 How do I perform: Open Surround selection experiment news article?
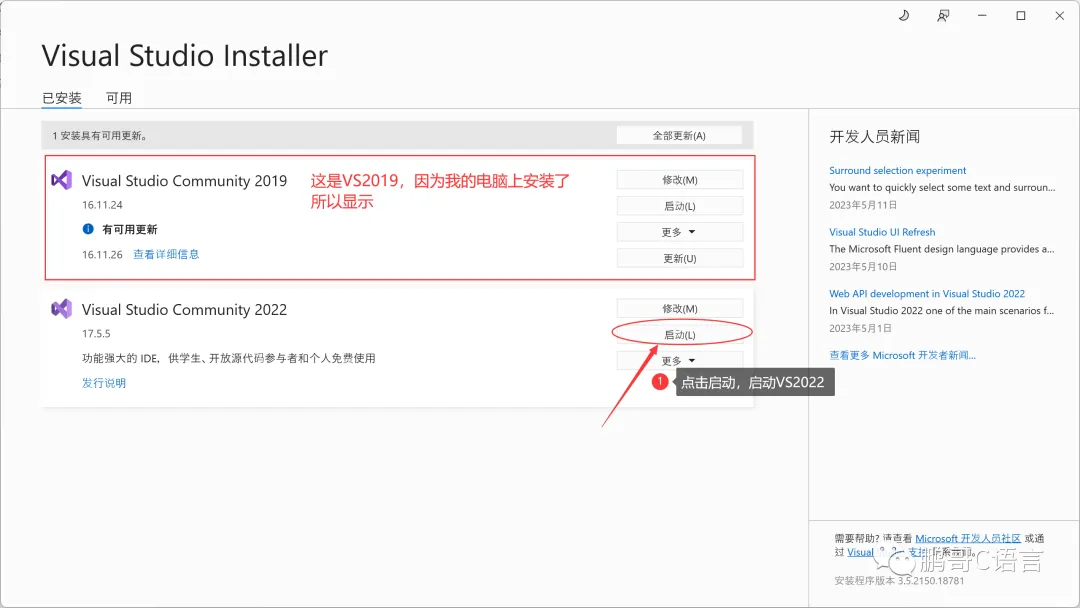[x=897, y=170]
